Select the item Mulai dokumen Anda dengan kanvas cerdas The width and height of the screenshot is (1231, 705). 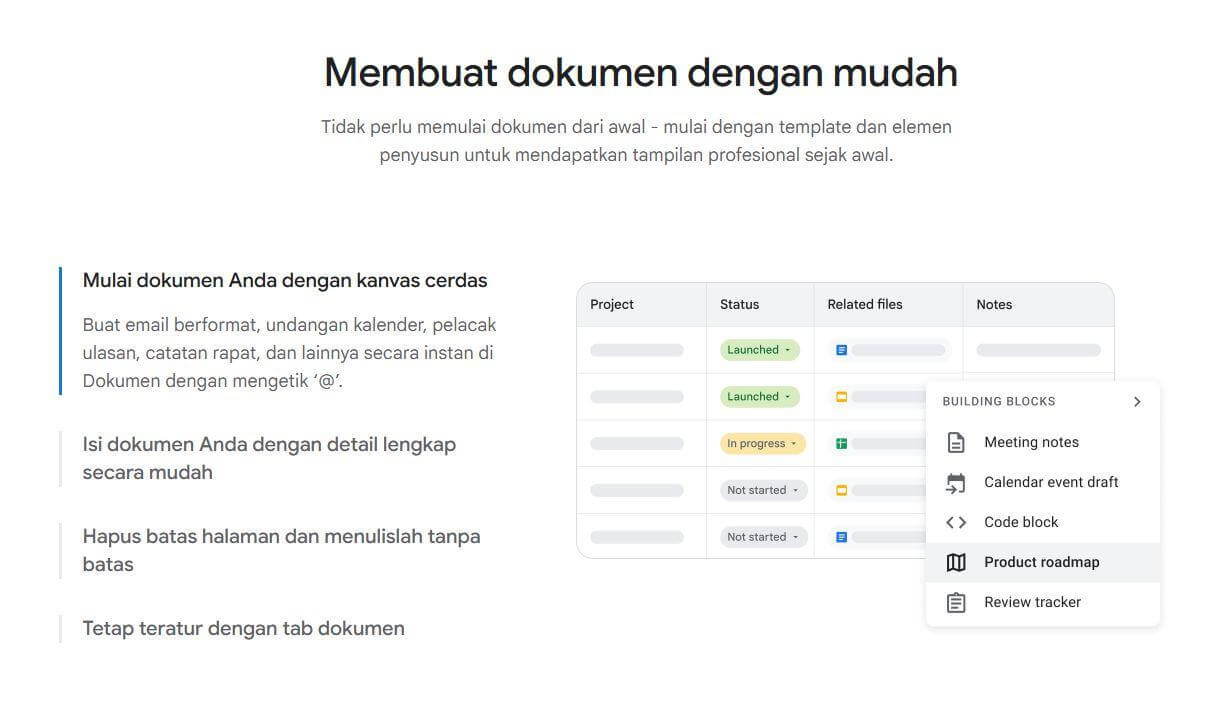tap(284, 280)
